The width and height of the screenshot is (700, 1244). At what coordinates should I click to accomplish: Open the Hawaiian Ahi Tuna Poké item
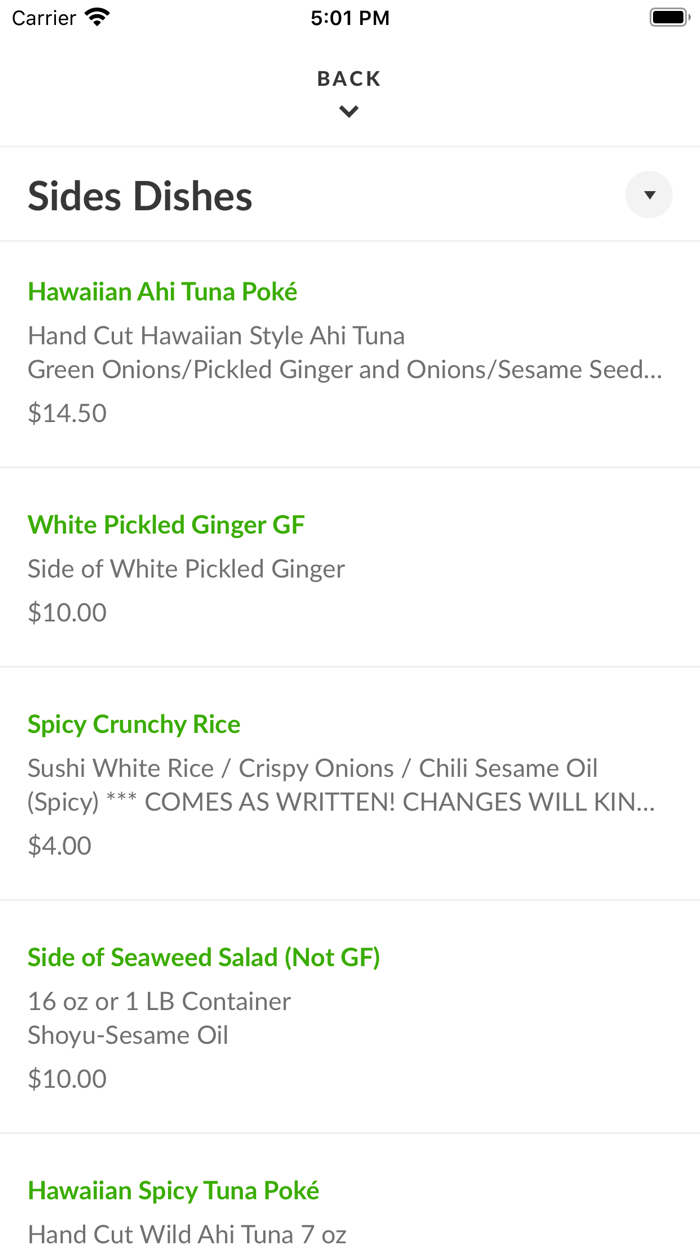[x=162, y=291]
